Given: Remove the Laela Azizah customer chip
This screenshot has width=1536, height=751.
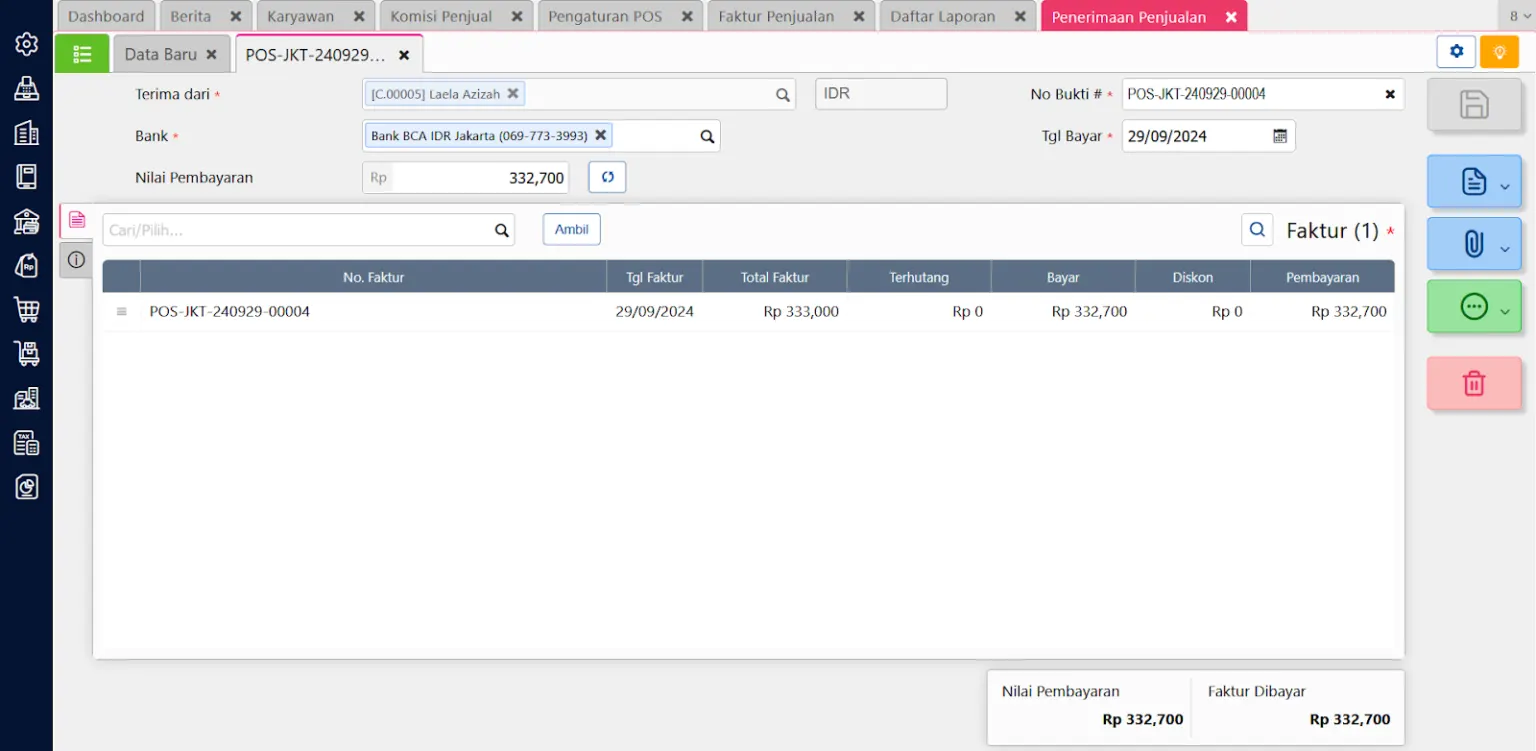Looking at the screenshot, I should [x=513, y=93].
